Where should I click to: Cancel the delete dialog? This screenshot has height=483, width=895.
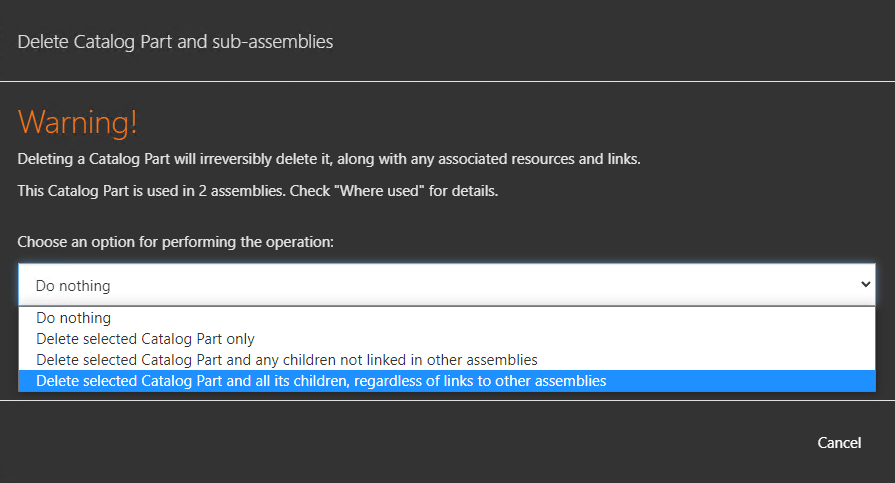point(839,443)
